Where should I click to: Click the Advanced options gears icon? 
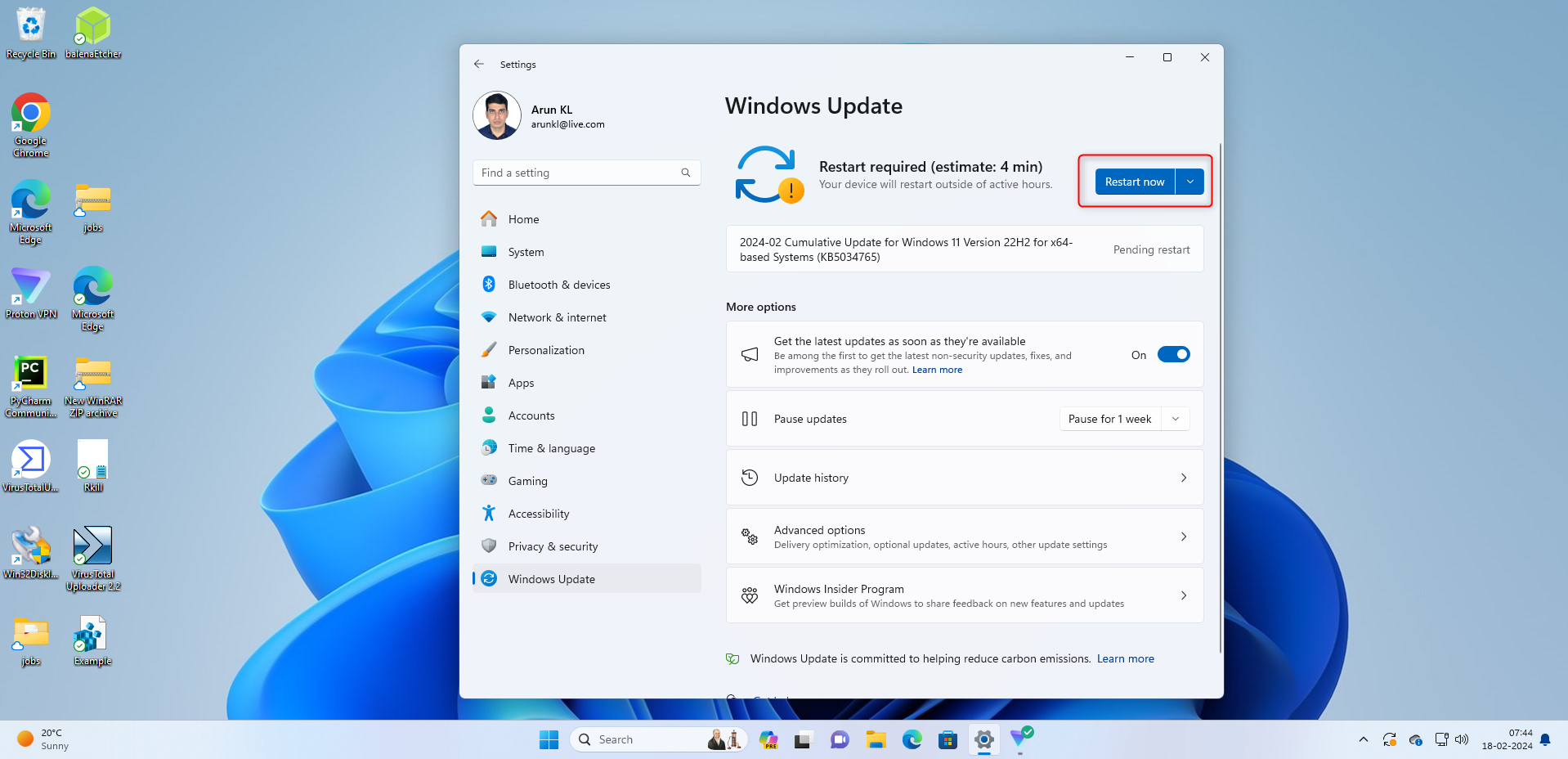(750, 537)
